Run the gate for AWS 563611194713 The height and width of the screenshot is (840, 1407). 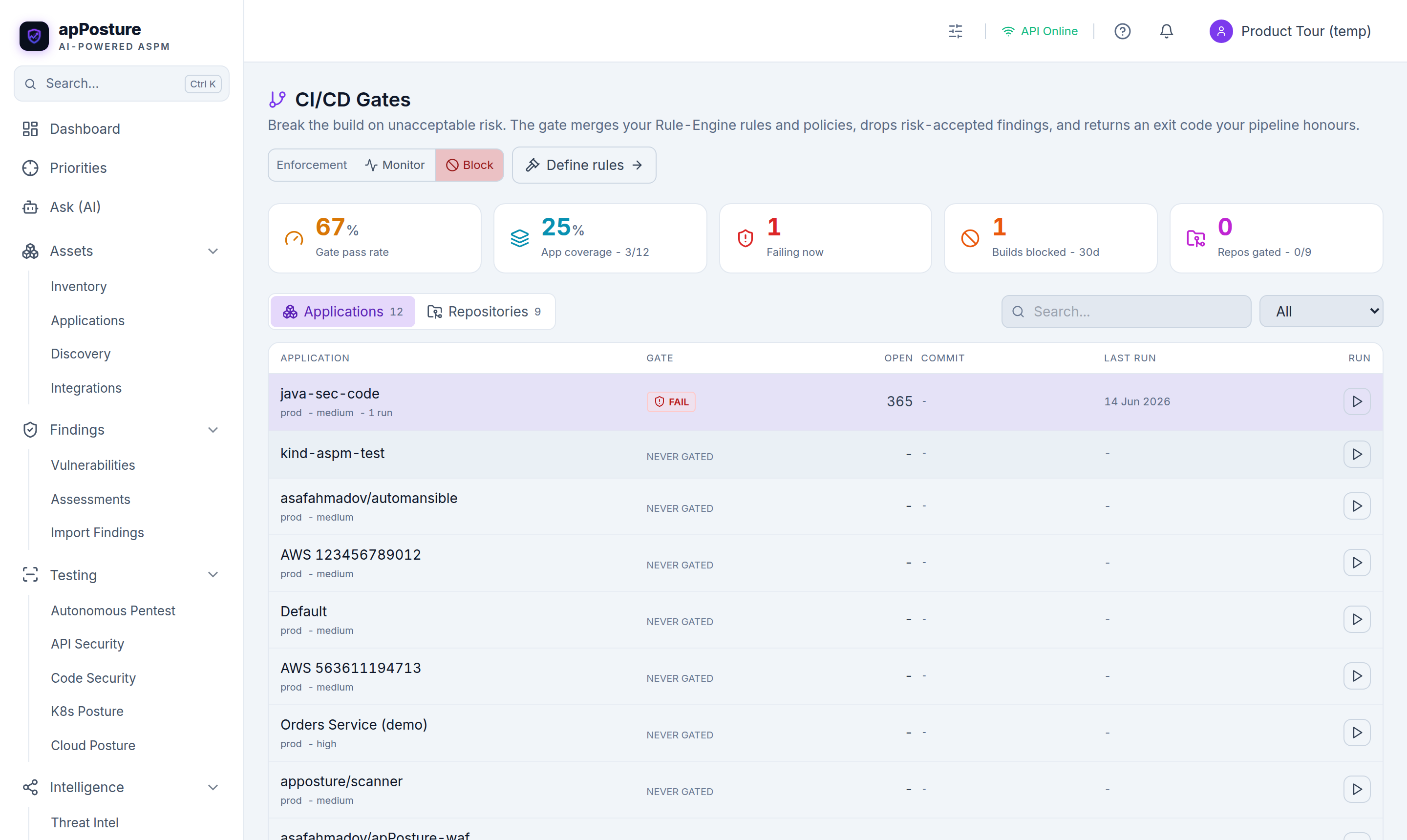click(1357, 676)
